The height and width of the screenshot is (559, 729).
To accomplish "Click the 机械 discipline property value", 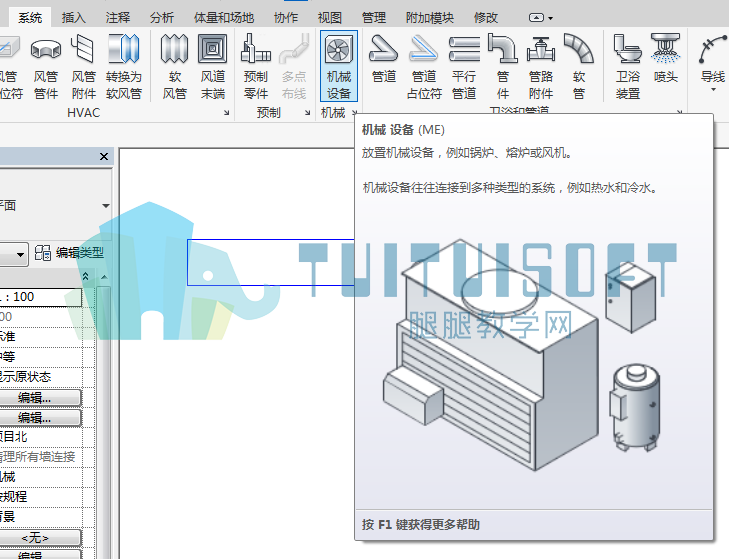I will (x=41, y=477).
